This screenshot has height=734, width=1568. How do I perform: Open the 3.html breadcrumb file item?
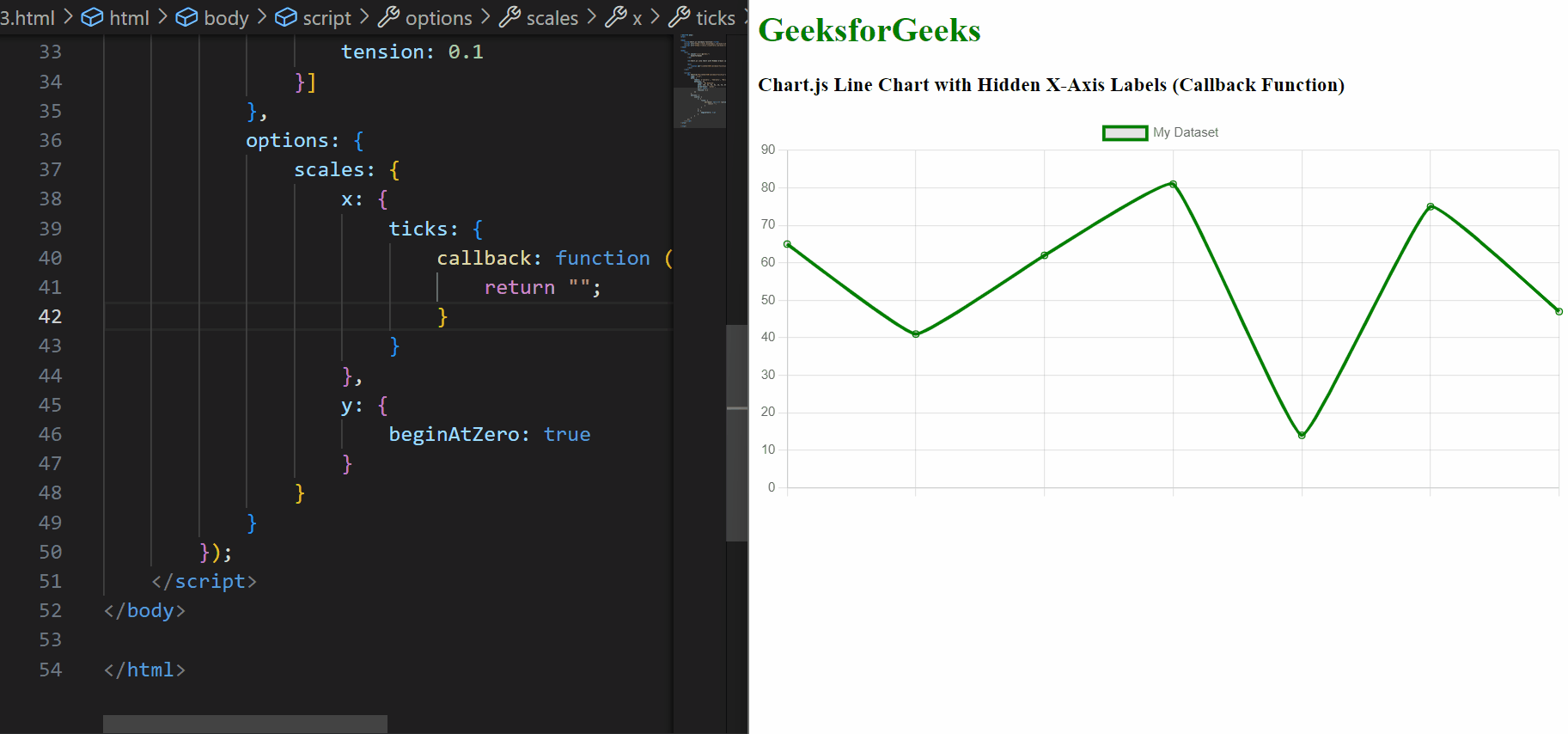27,18
